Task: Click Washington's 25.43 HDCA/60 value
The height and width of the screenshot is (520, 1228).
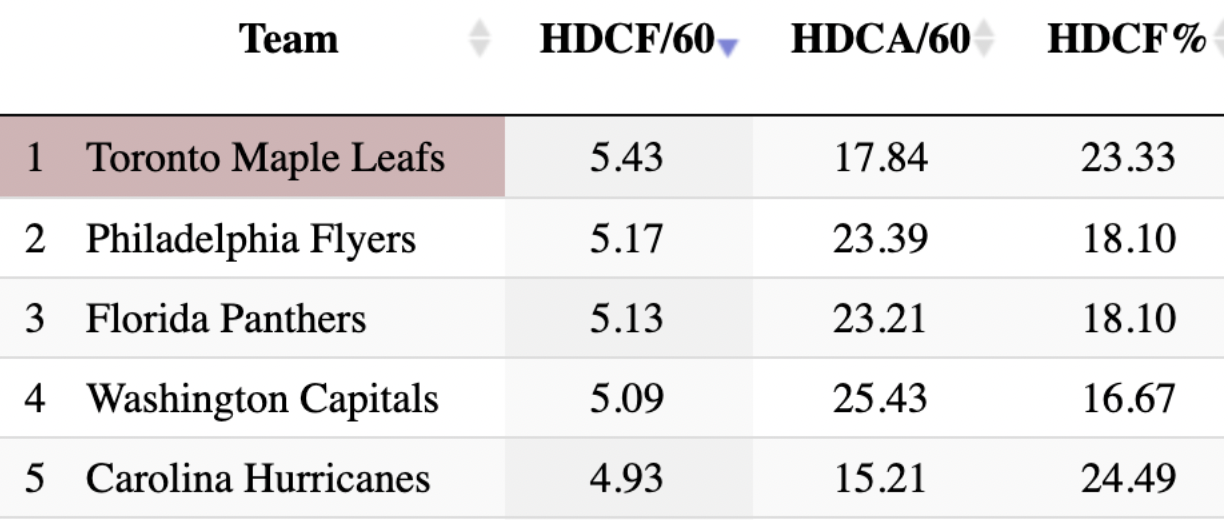Action: point(880,399)
